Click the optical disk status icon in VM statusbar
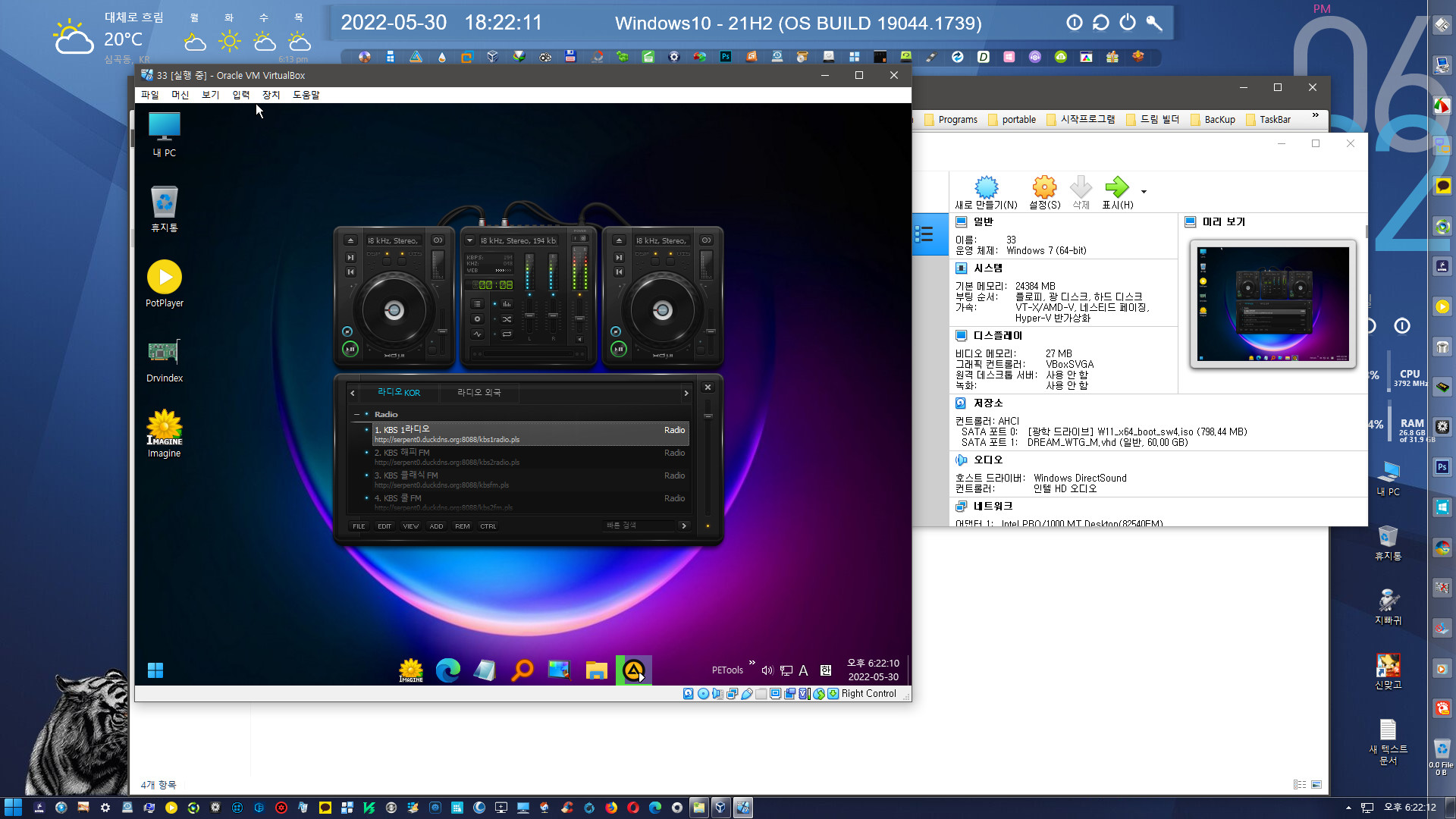Image resolution: width=1456 pixels, height=819 pixels. [x=703, y=694]
